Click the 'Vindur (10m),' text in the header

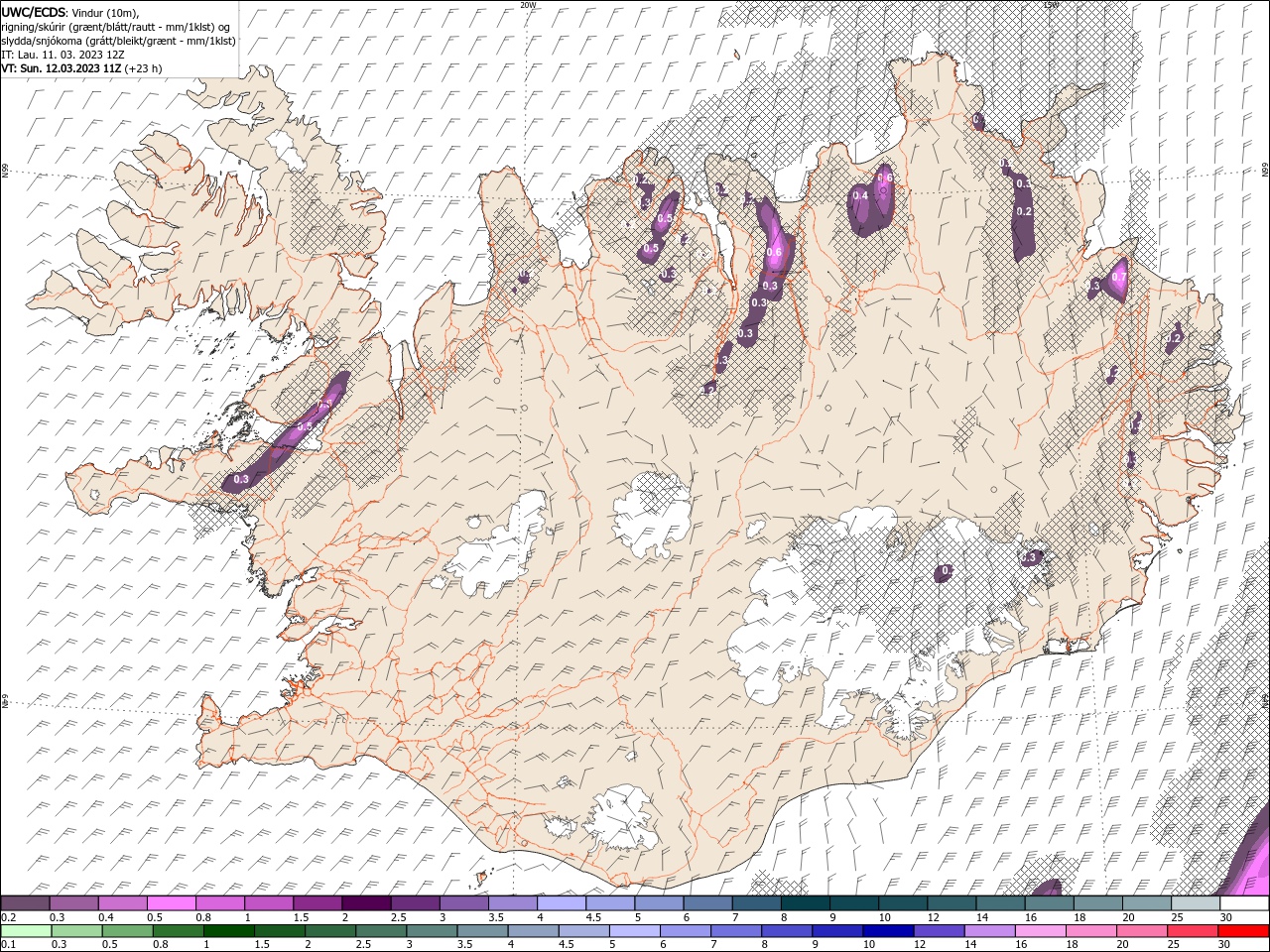106,12
